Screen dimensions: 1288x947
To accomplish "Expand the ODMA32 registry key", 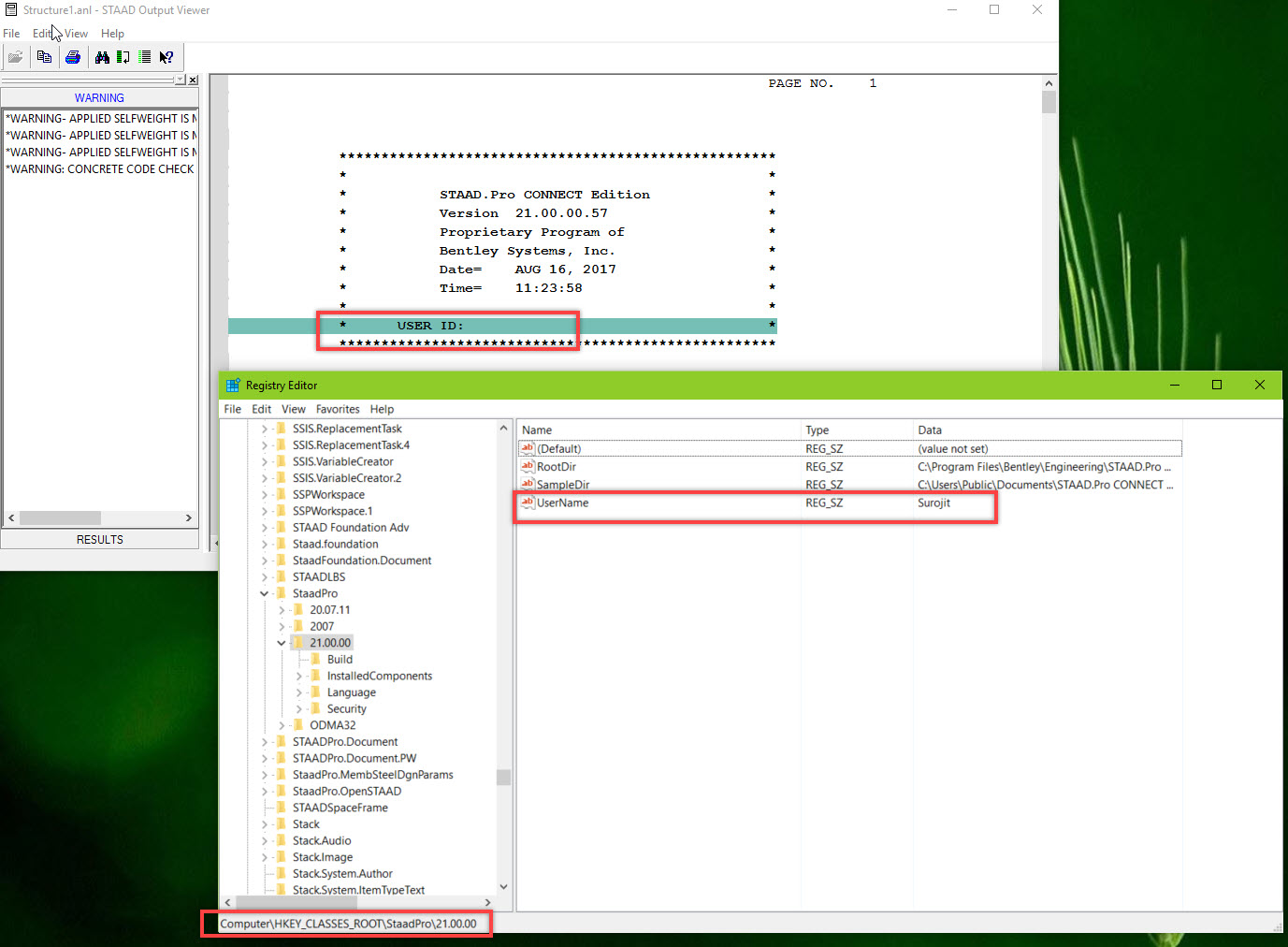I will tap(282, 725).
